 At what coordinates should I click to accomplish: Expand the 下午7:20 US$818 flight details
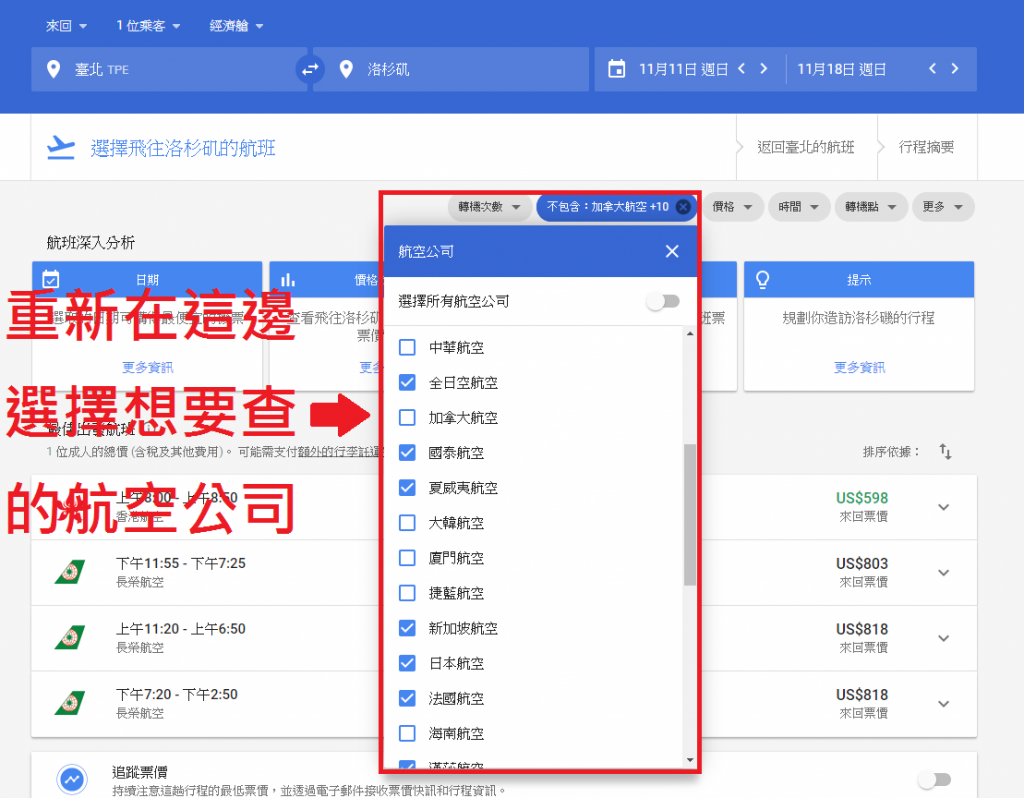pyautogui.click(x=944, y=703)
